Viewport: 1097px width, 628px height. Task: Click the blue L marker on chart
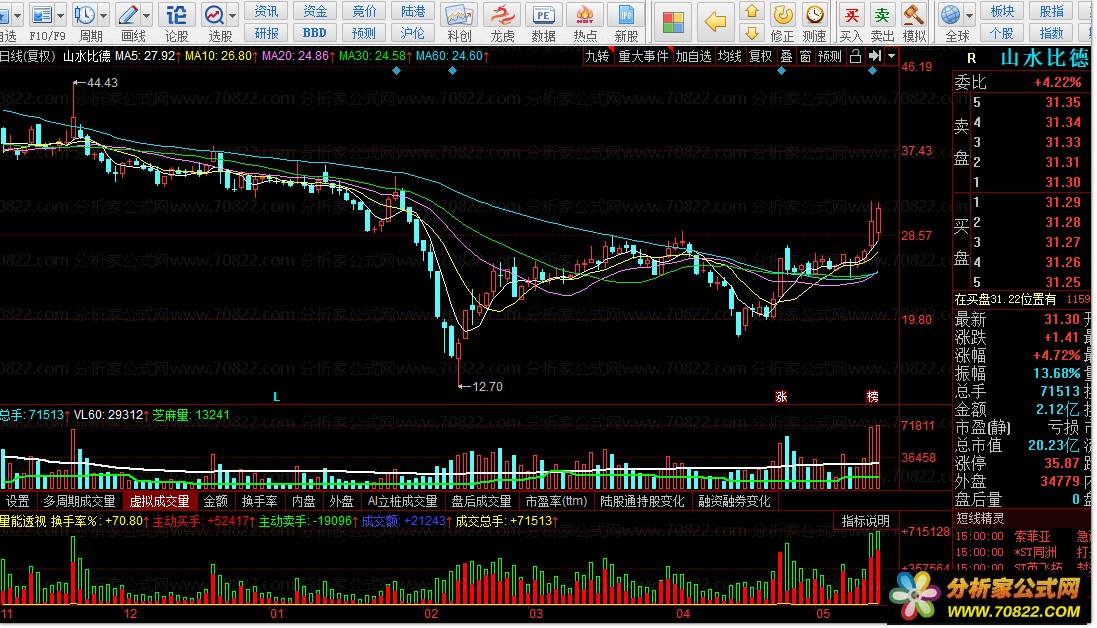[276, 397]
